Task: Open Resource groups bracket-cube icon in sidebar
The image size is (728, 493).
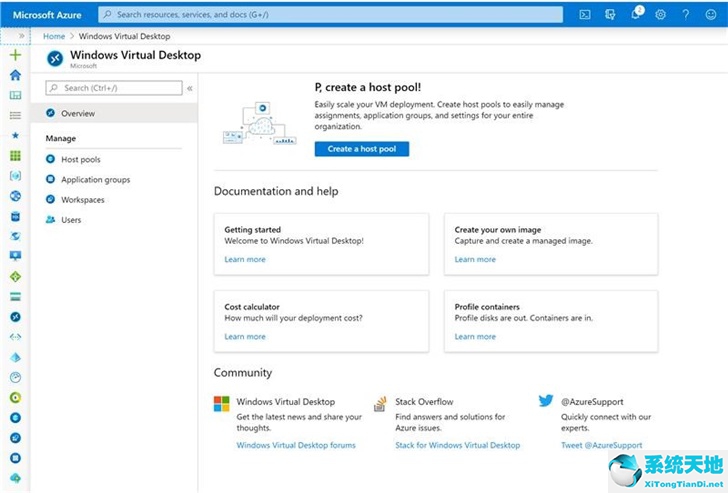Action: 15,175
